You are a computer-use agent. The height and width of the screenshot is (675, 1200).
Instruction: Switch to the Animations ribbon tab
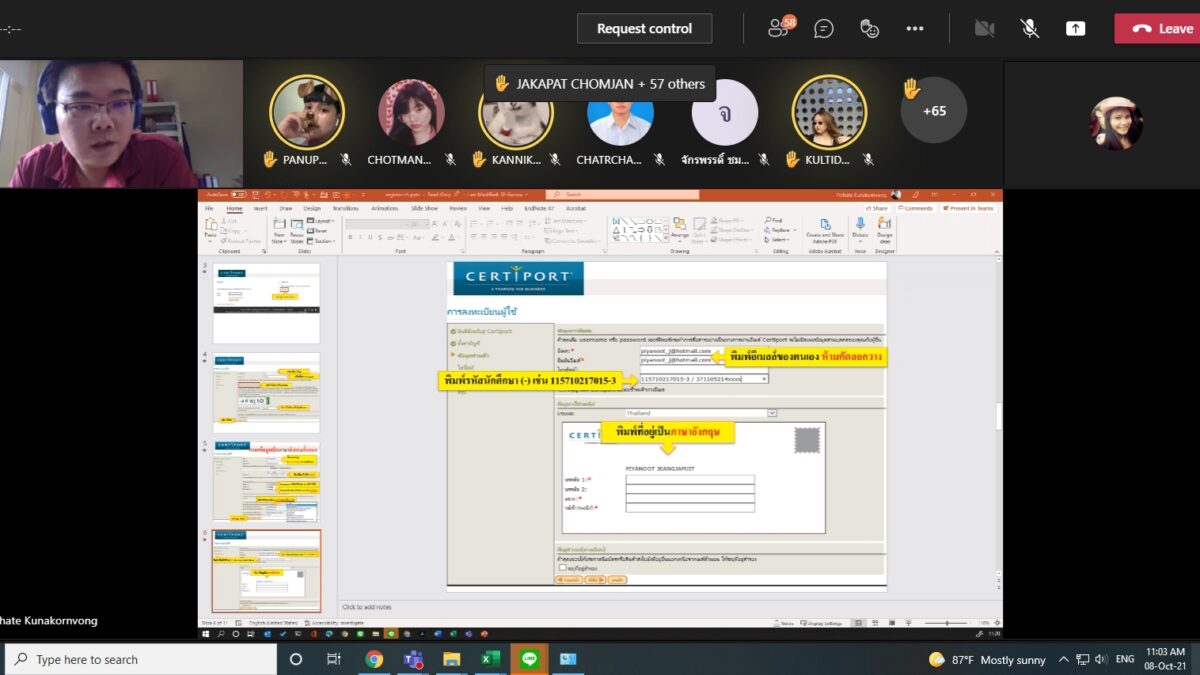(x=384, y=208)
